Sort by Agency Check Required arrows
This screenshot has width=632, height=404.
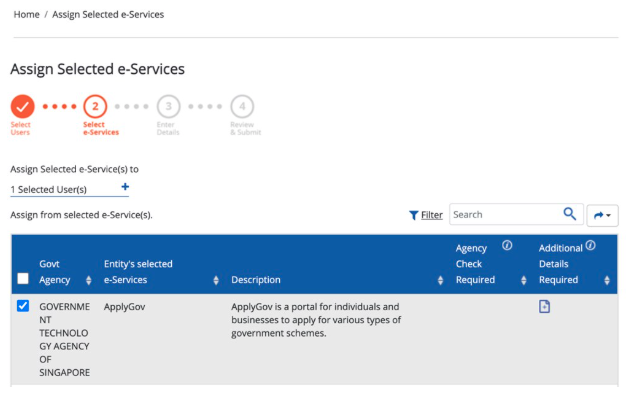[x=524, y=280]
